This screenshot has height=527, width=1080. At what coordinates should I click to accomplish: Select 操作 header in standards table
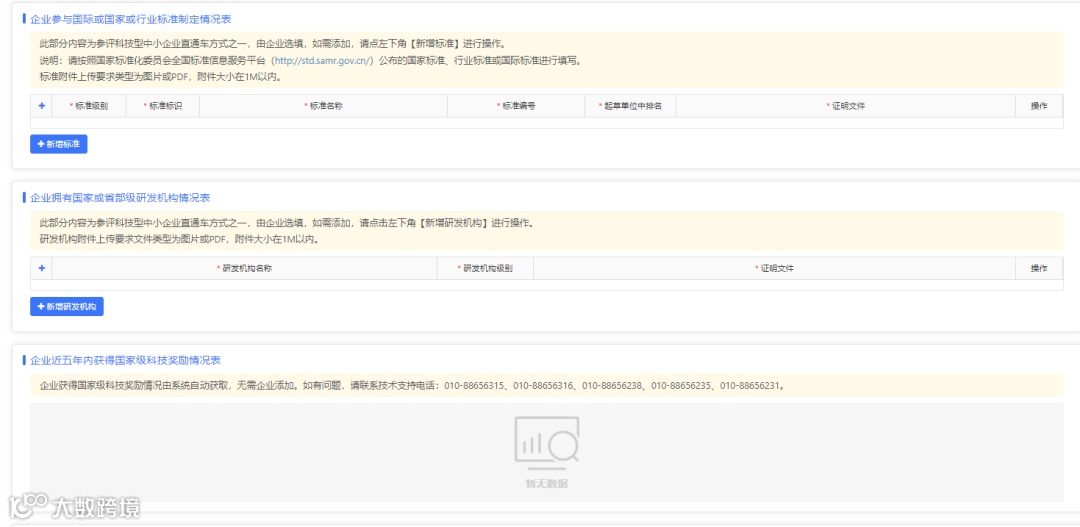click(x=1039, y=106)
